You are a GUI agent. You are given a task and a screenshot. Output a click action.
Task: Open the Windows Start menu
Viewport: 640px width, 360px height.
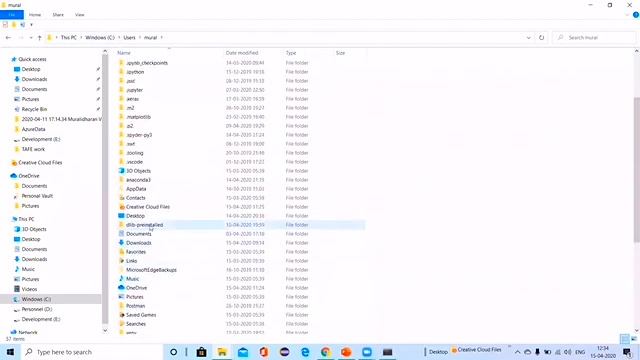(10, 352)
